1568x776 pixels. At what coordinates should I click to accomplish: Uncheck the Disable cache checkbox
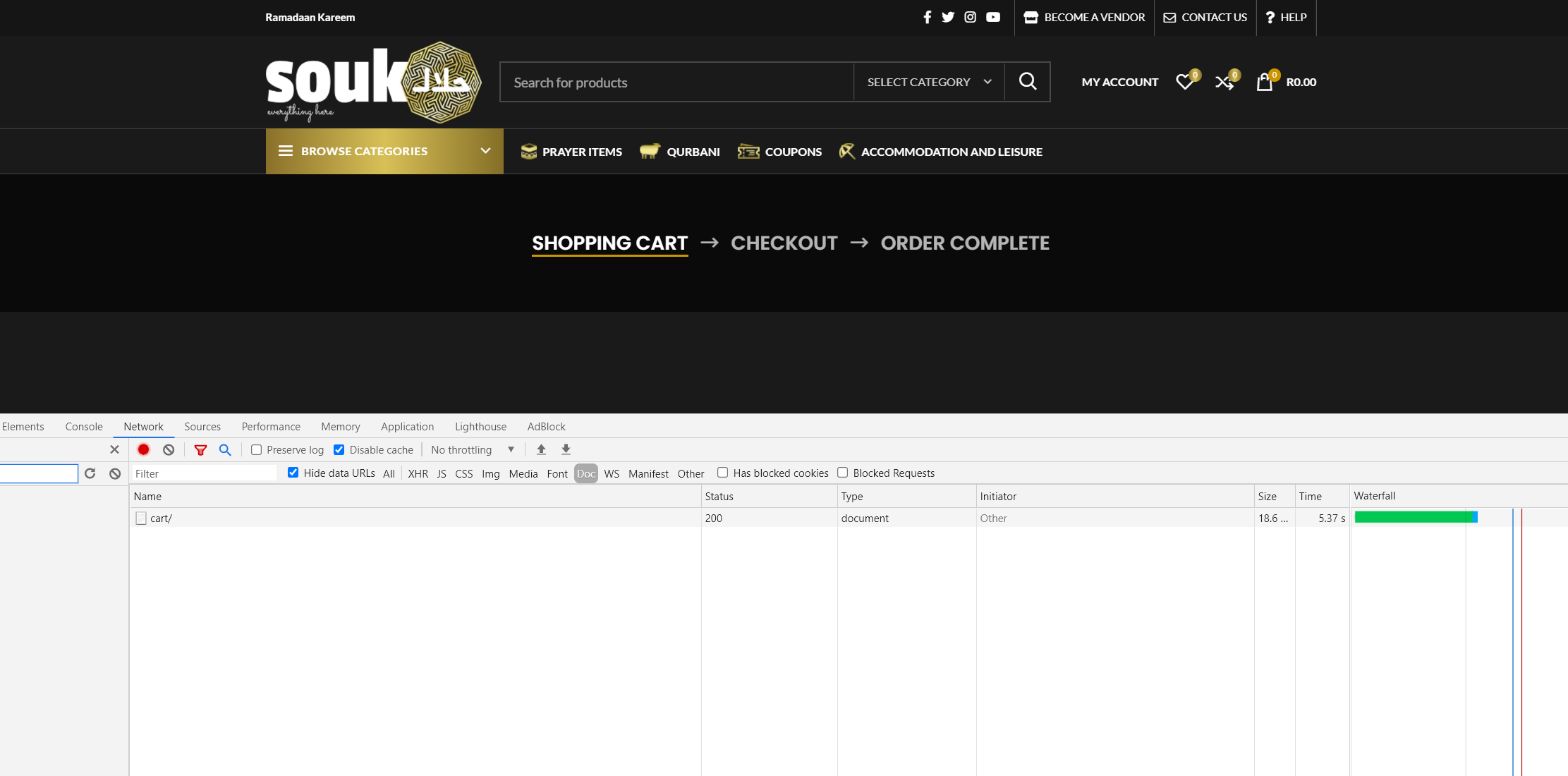(339, 449)
